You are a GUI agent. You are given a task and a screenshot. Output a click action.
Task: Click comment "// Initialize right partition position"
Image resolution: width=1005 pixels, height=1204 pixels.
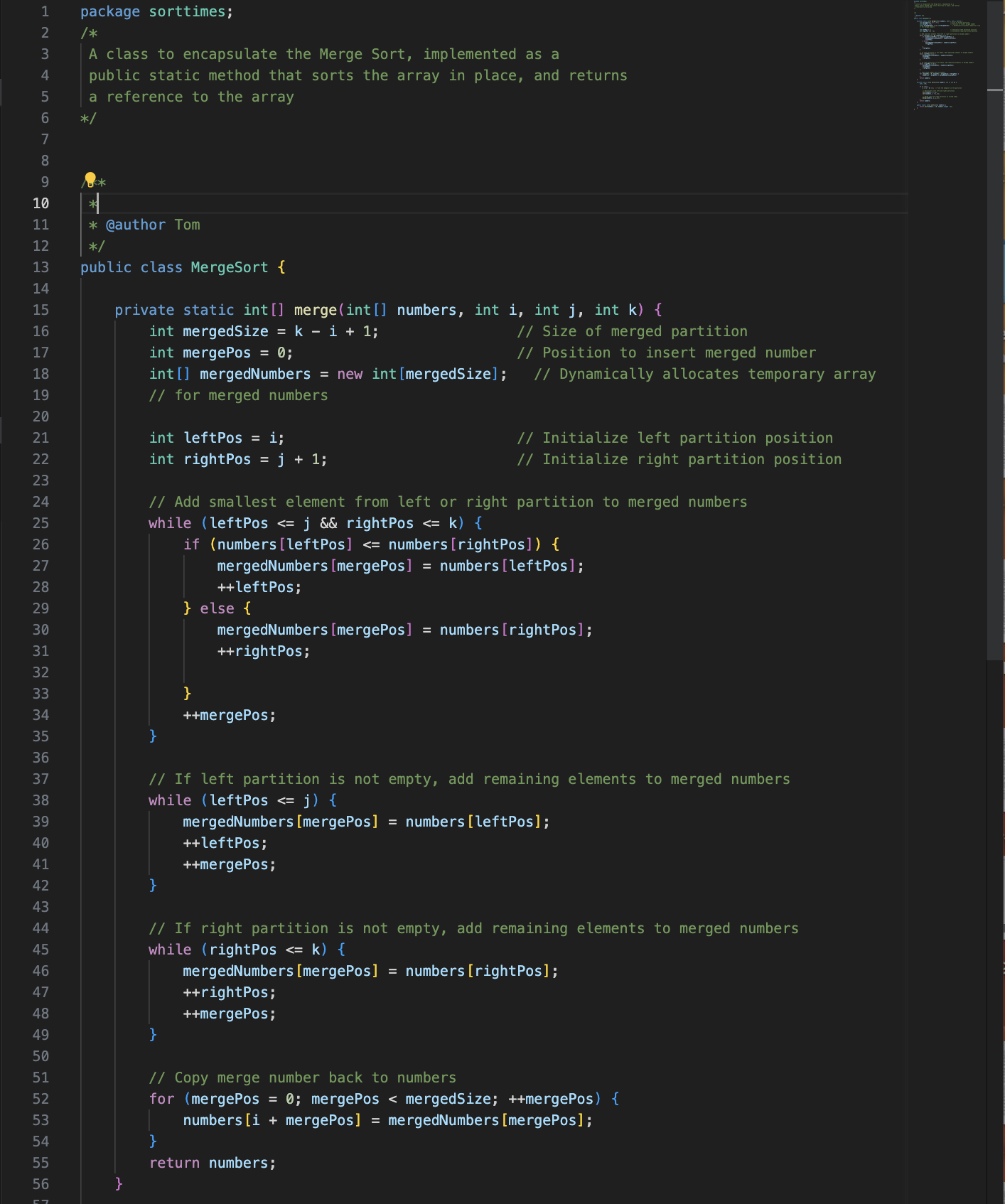tap(679, 459)
